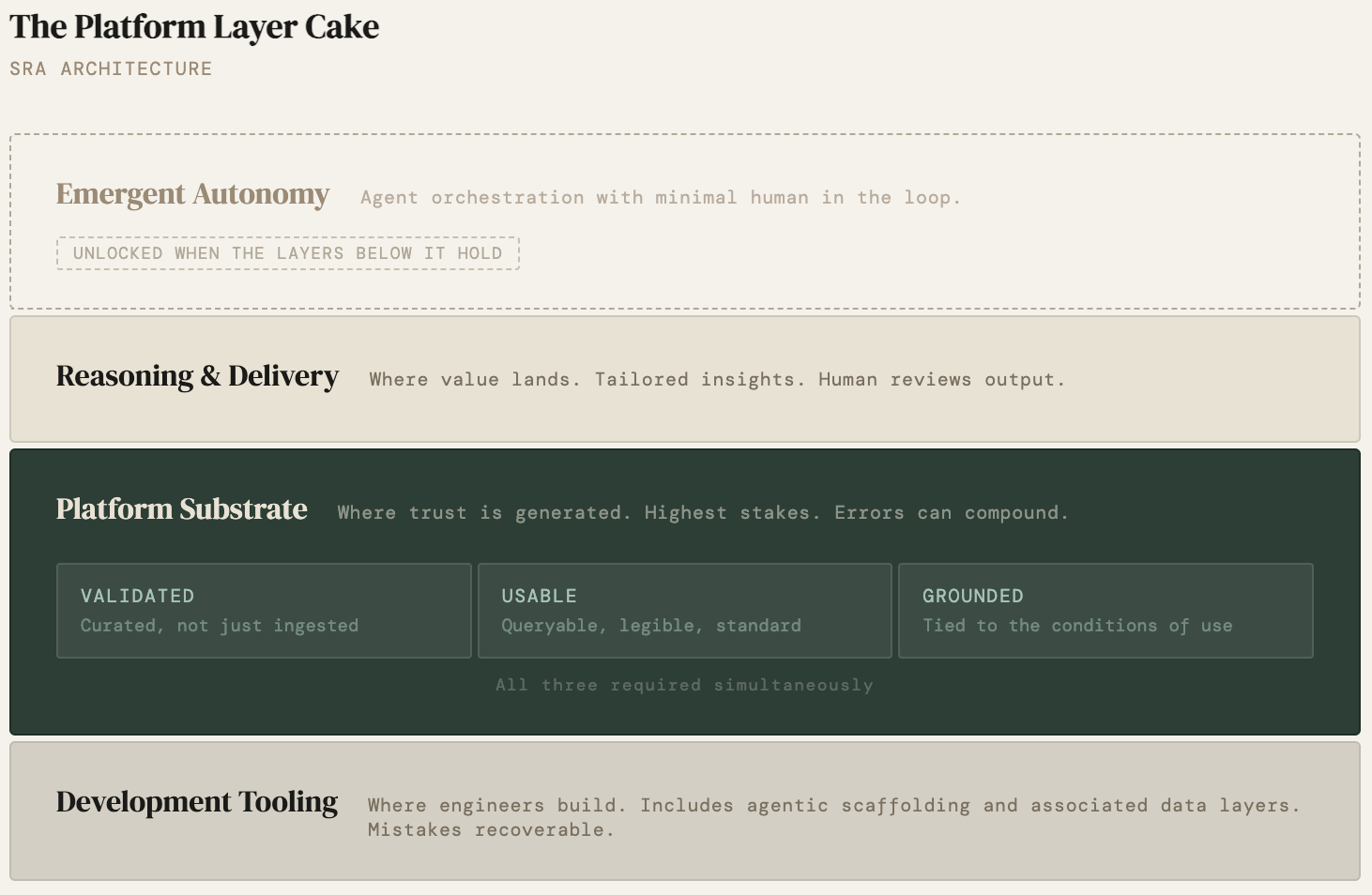The width and height of the screenshot is (1372, 895).
Task: Open the "Reasoning & Delivery" layer heading
Action: [197, 376]
